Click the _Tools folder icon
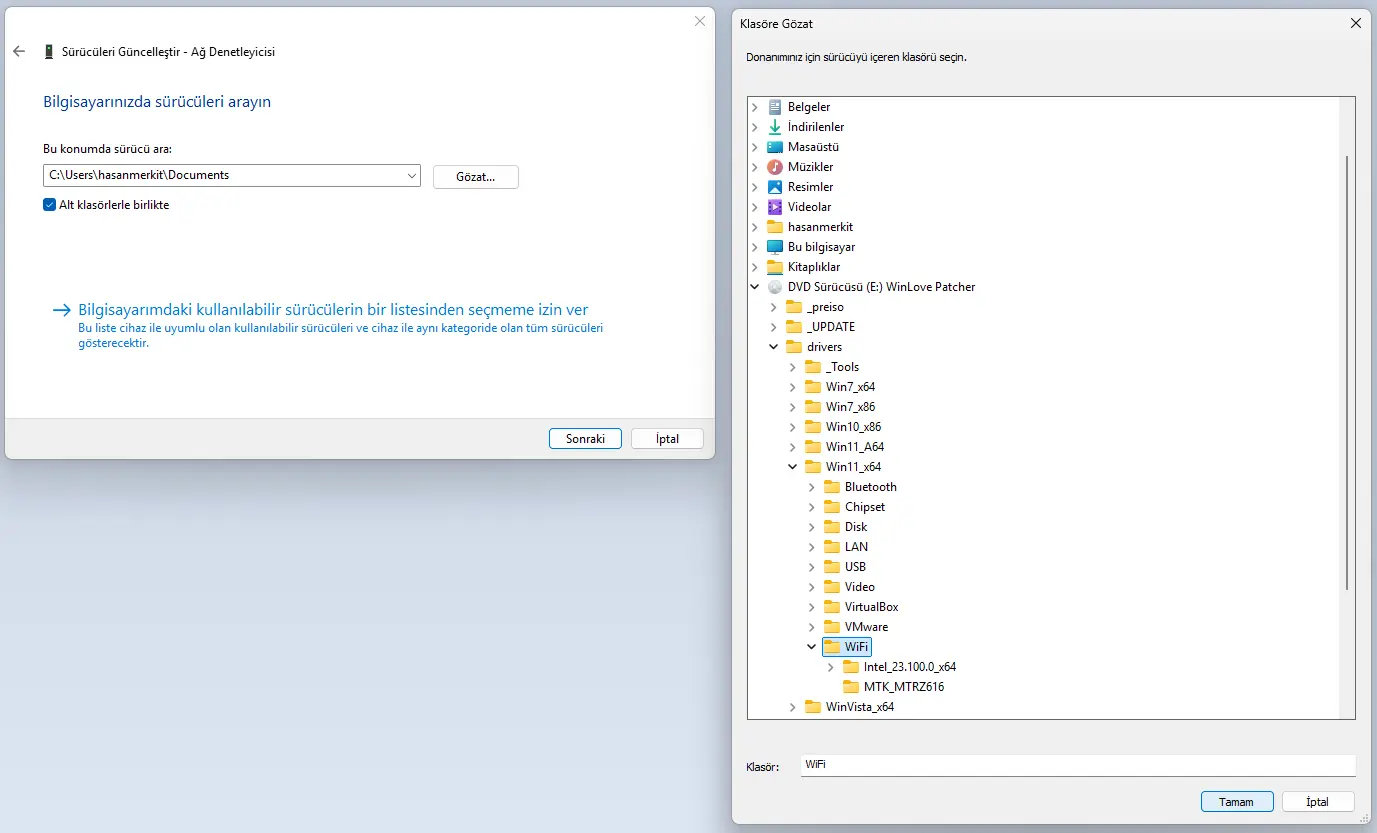This screenshot has width=1377, height=833. click(x=813, y=367)
